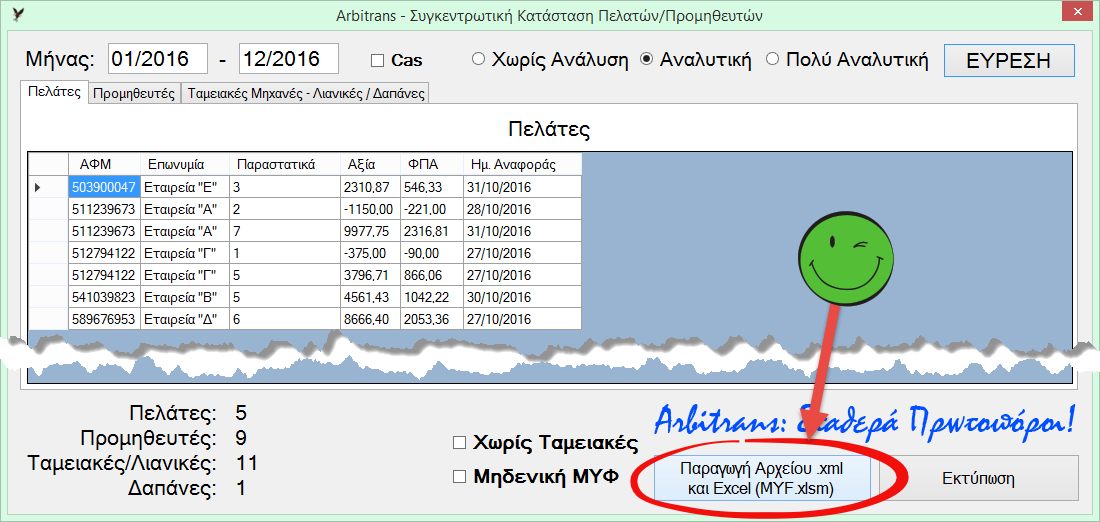Click Παραγωγή Αρχείου .xml και Excel button
The width and height of the screenshot is (1100, 522).
pyautogui.click(x=761, y=479)
